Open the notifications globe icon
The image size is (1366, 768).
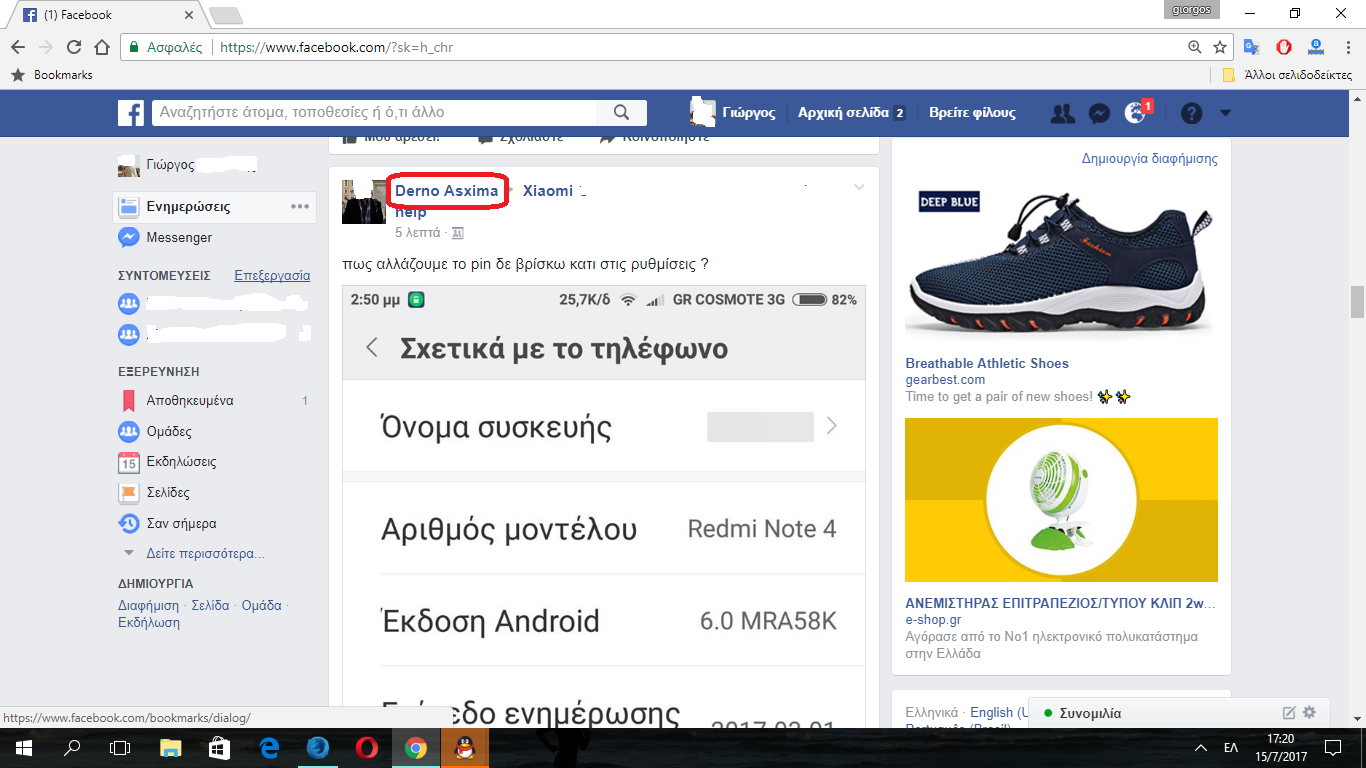click(1134, 113)
